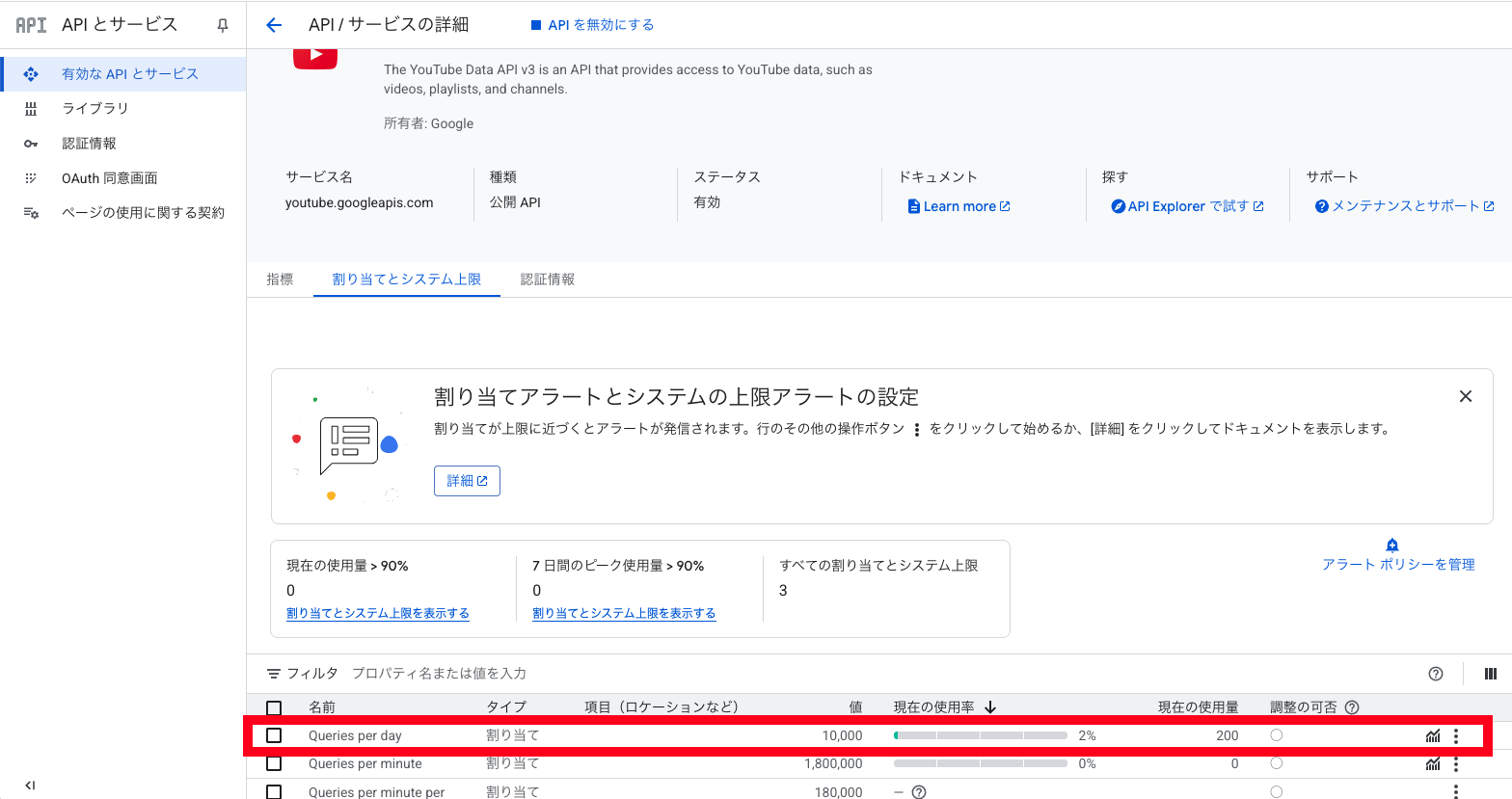Image resolution: width=1512 pixels, height=799 pixels.
Task: Open the column display options icon
Action: (1490, 674)
